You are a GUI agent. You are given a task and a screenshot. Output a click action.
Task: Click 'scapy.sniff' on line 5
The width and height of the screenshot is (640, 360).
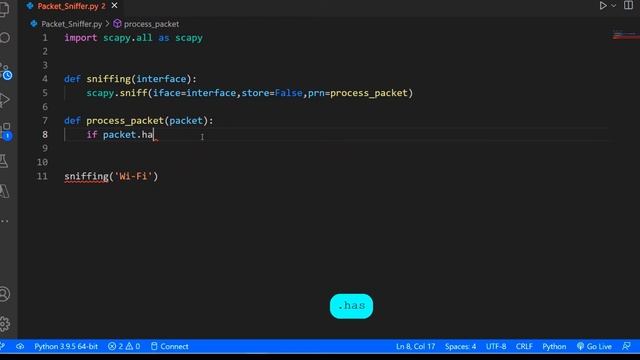click(x=117, y=93)
